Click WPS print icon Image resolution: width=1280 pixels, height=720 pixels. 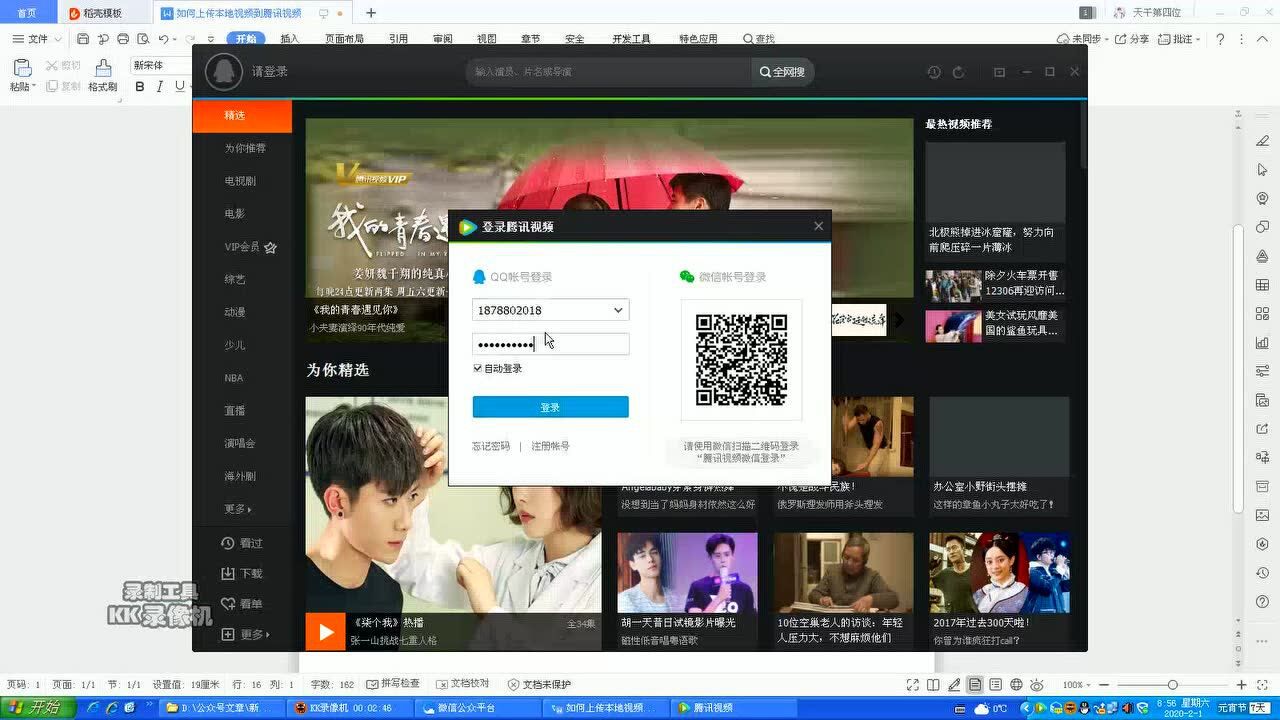[x=123, y=39]
